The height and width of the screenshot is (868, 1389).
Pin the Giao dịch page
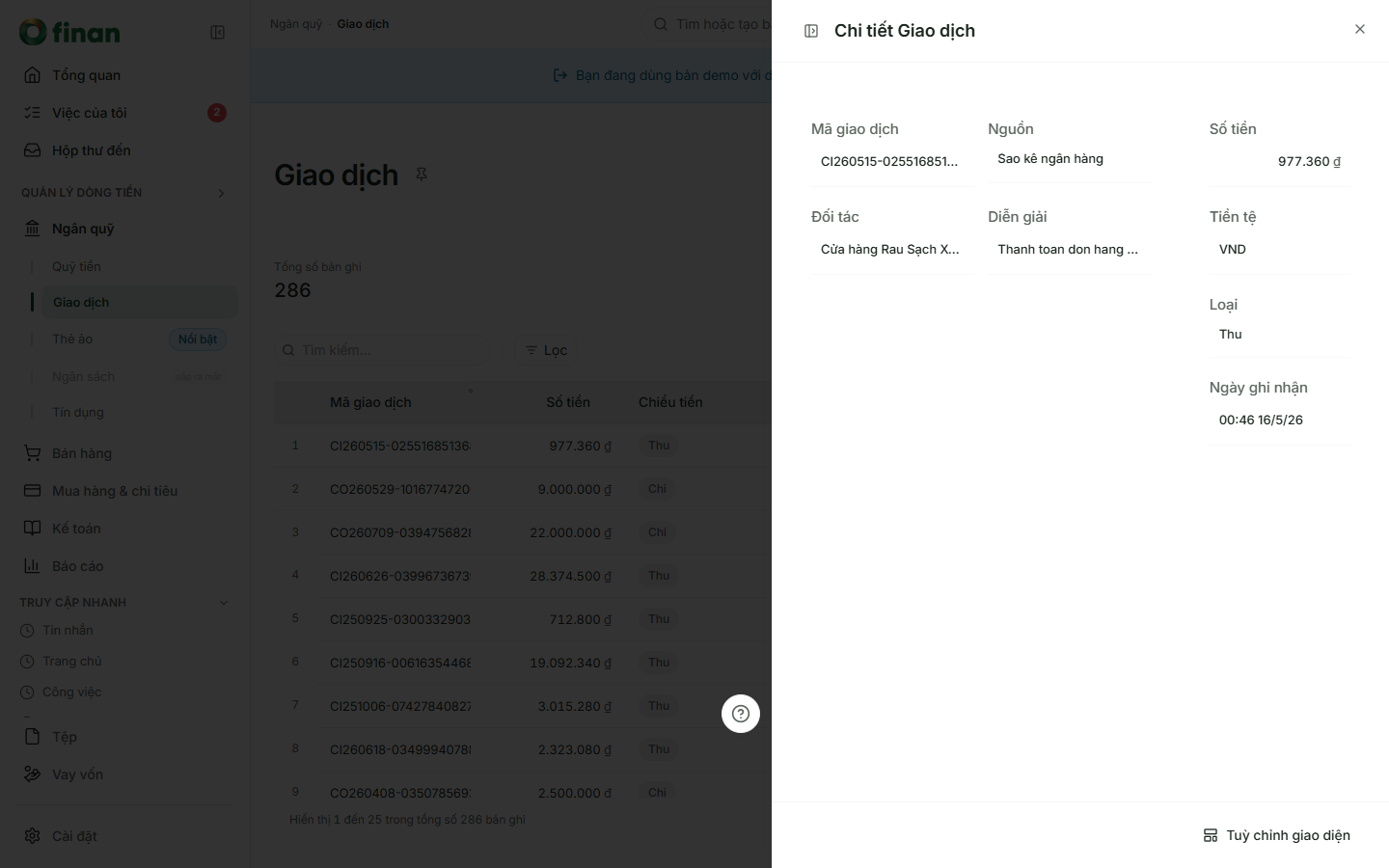tap(422, 175)
